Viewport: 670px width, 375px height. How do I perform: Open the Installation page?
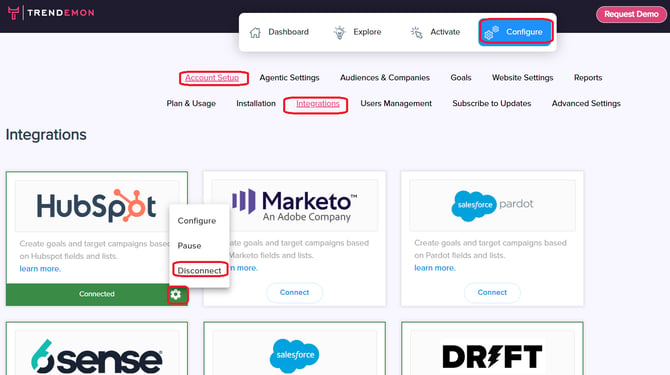point(256,103)
